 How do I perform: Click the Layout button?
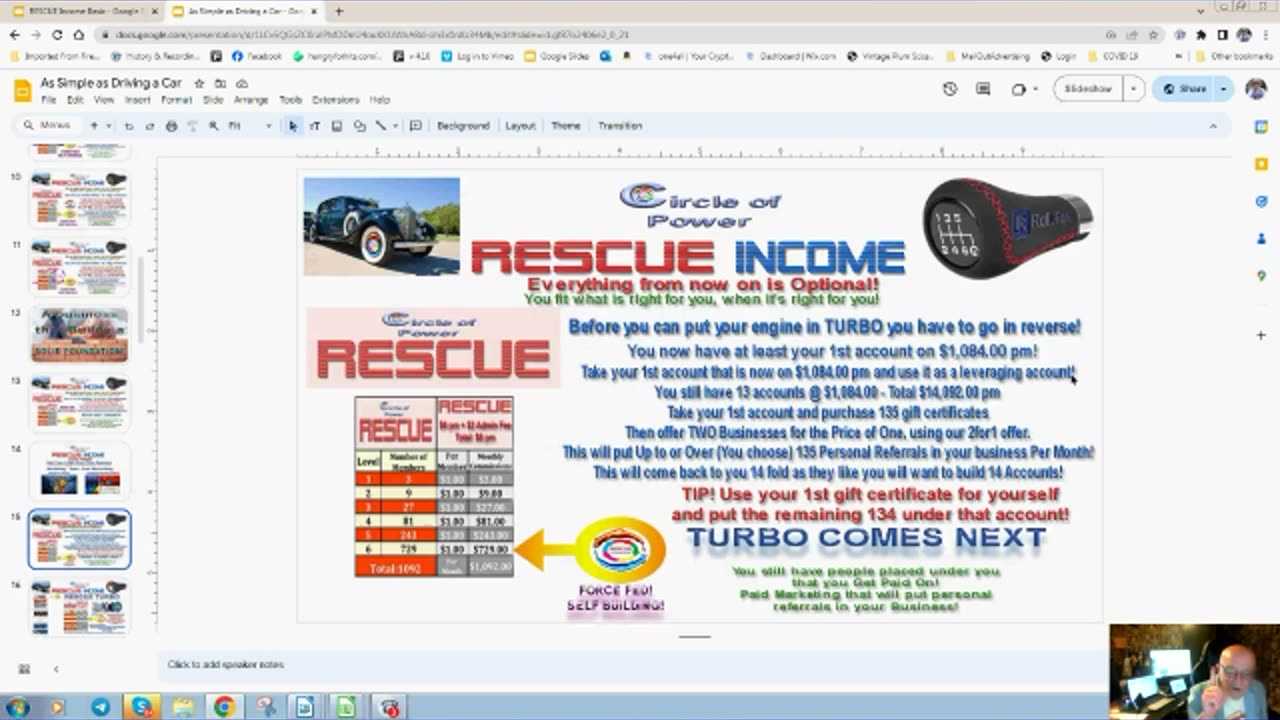coord(520,126)
